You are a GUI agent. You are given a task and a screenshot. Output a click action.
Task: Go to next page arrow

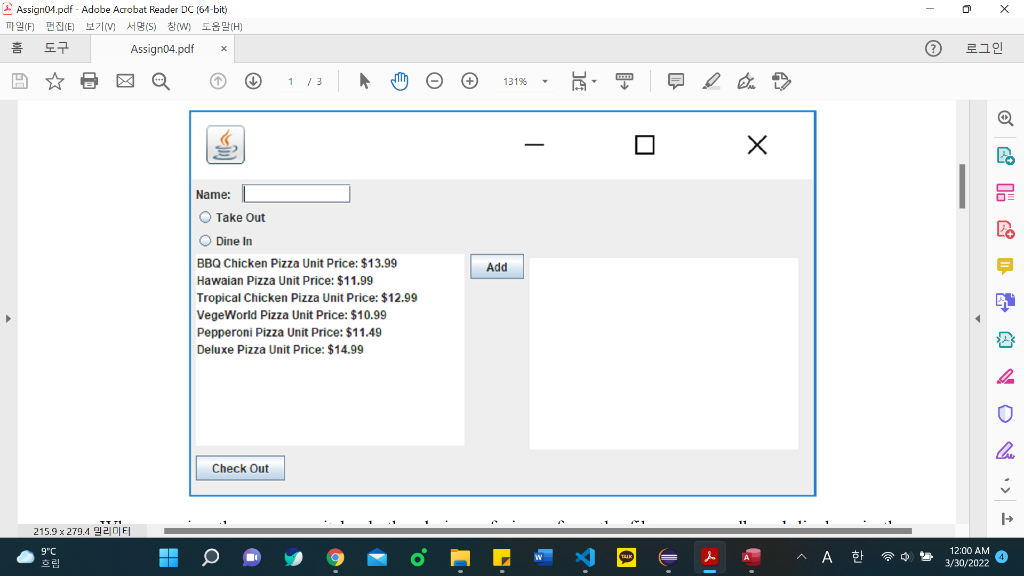pyautogui.click(x=253, y=81)
